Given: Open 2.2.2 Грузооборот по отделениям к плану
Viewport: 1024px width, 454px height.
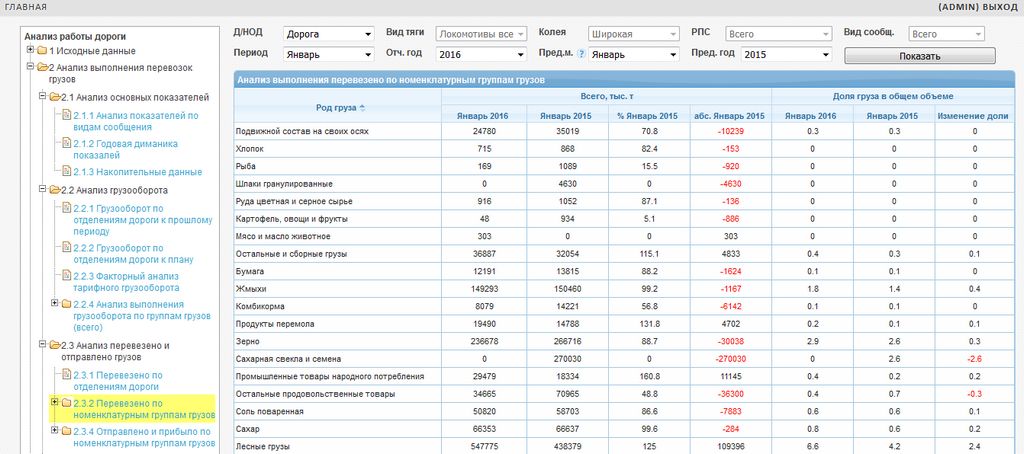Looking at the screenshot, I should tap(133, 253).
